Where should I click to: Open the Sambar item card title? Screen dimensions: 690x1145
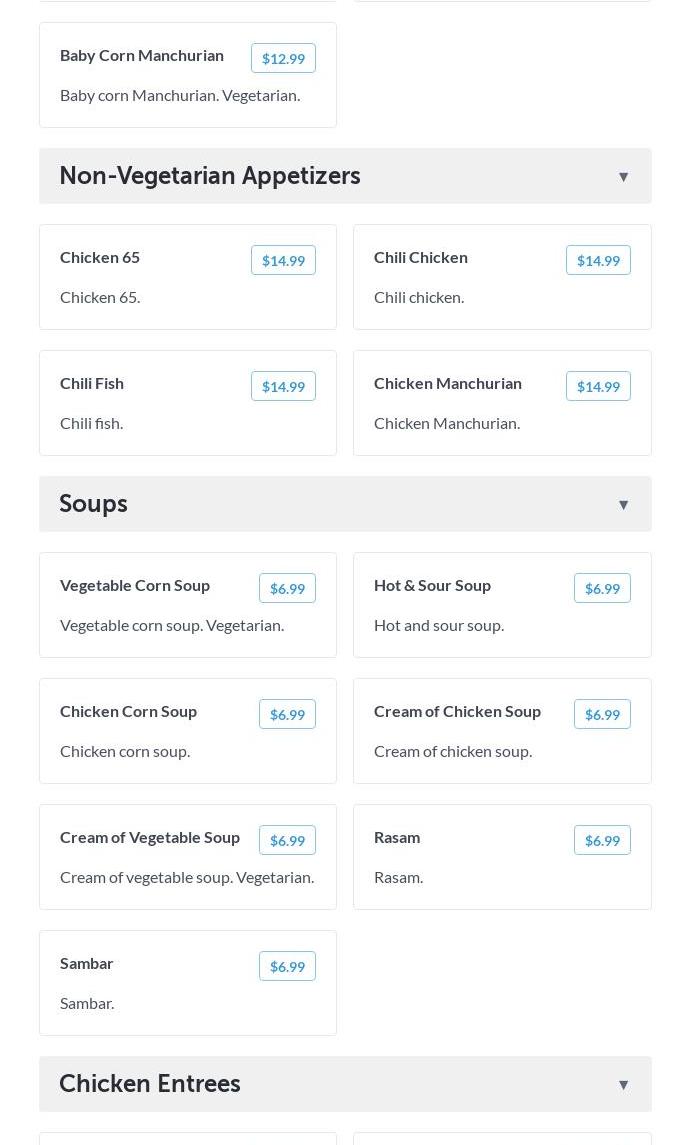(87, 963)
